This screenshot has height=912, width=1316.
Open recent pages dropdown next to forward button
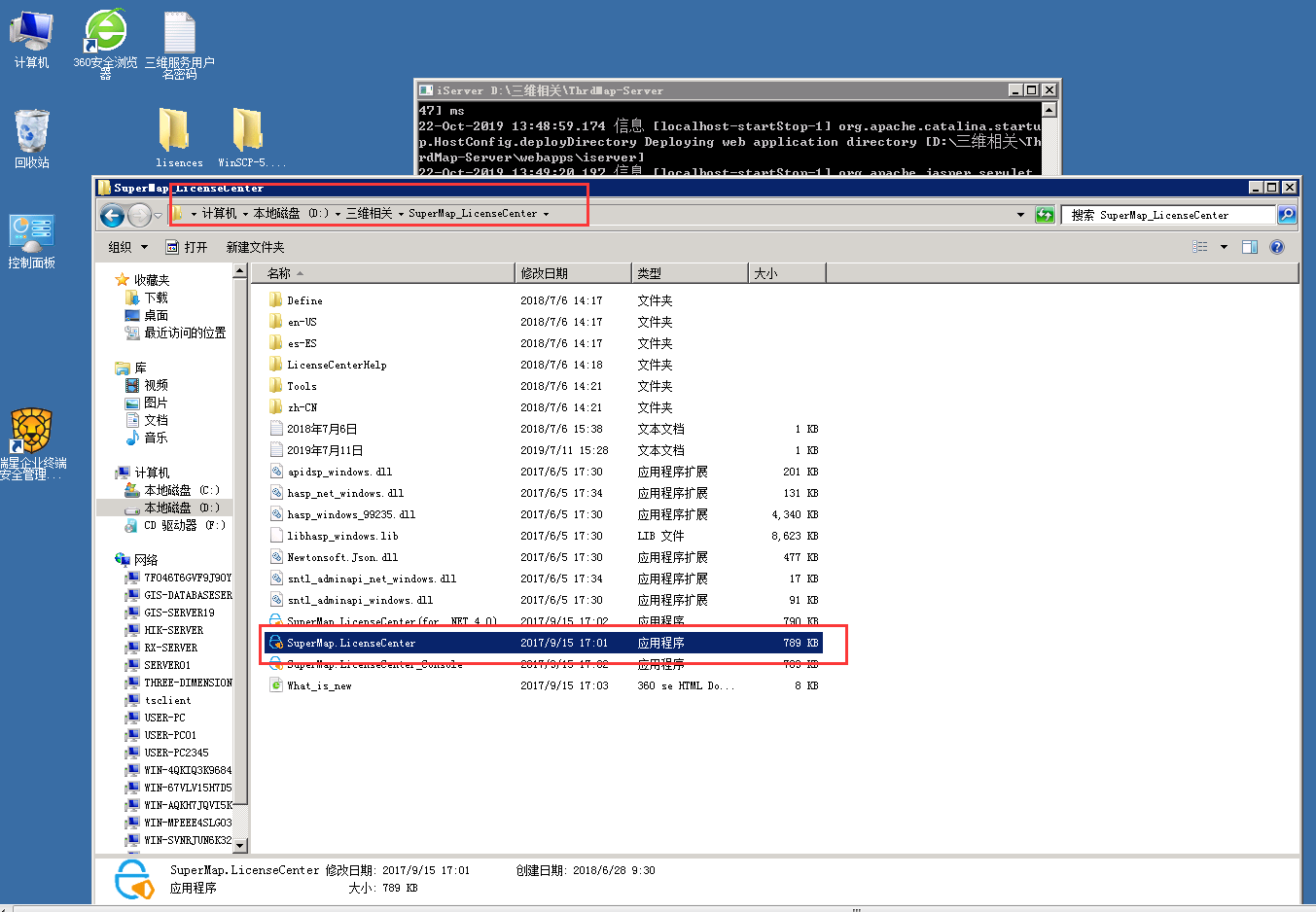[159, 215]
